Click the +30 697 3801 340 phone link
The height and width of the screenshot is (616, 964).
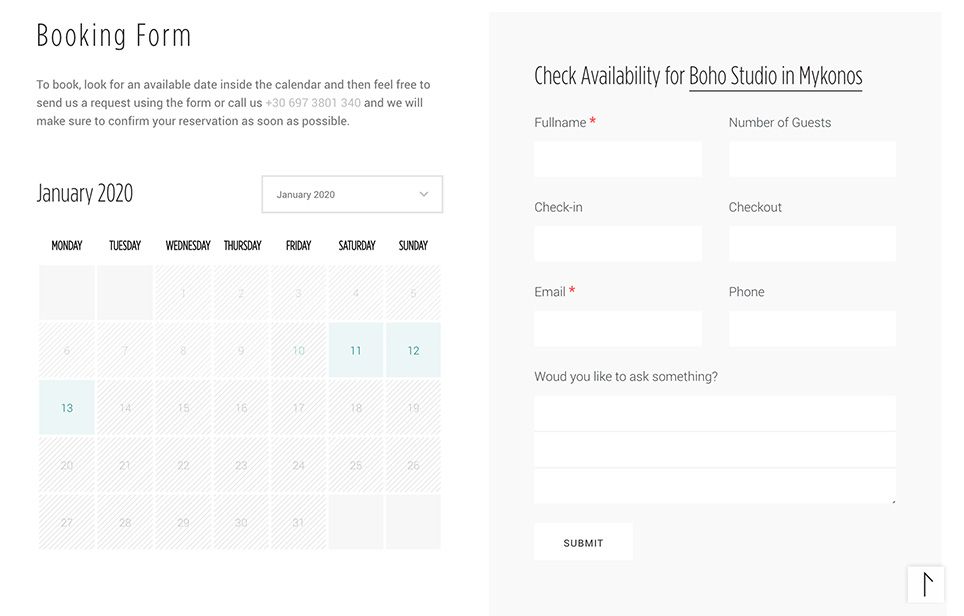pos(313,103)
